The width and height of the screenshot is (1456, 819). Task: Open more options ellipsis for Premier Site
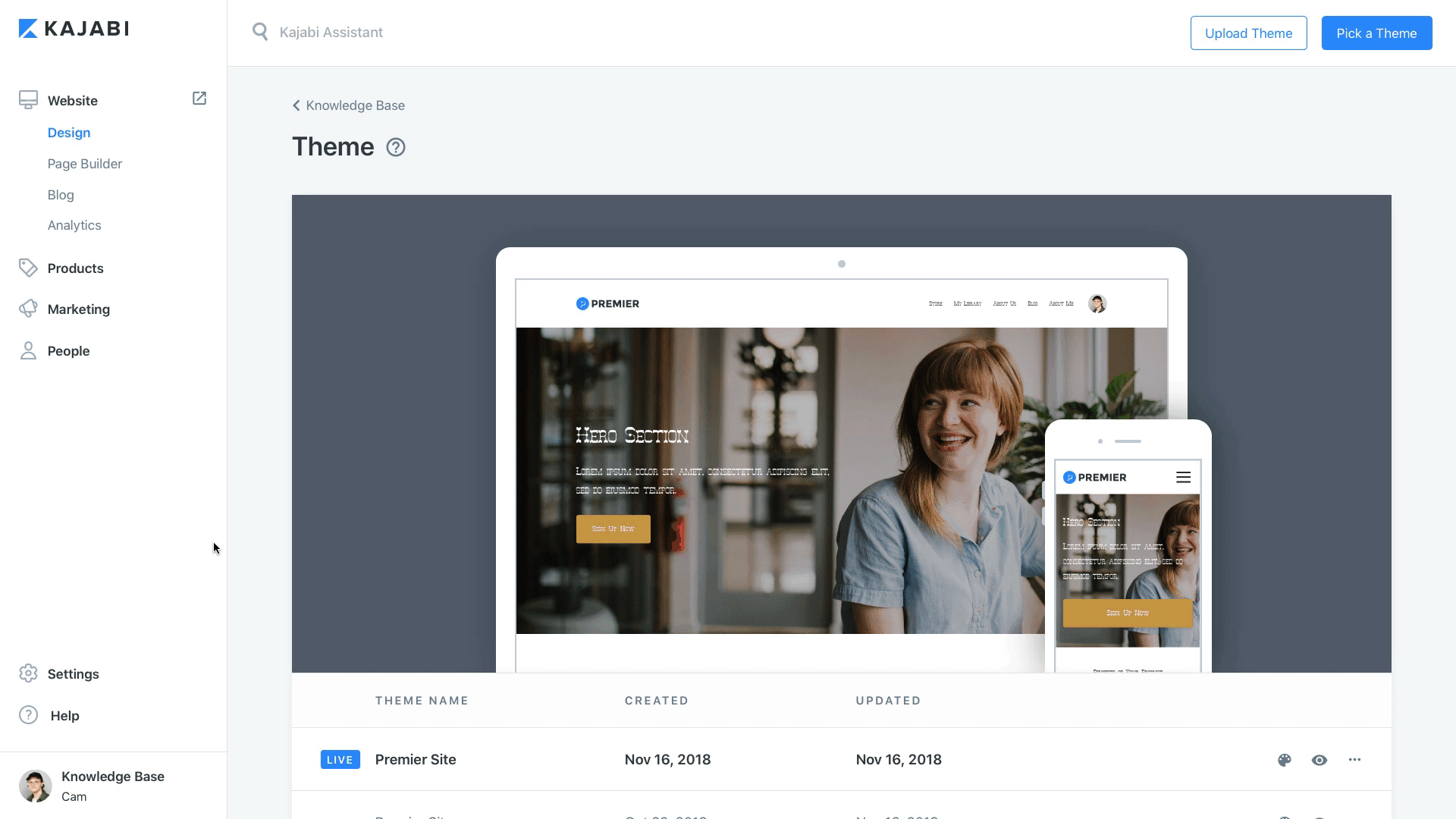(x=1354, y=760)
